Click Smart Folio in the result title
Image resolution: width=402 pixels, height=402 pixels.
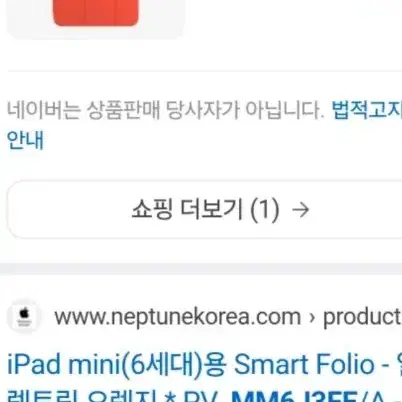pyautogui.click(x=304, y=364)
